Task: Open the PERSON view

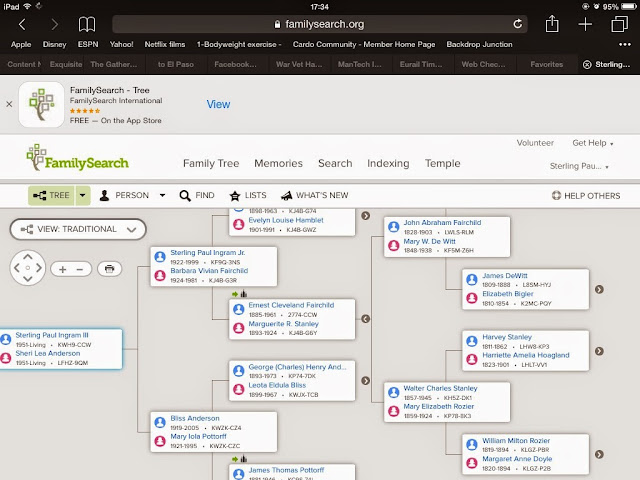Action: 124,196
